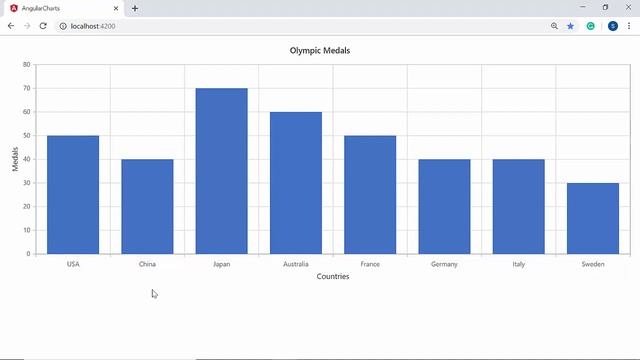Reload the page with the refresh icon
Viewport: 640px width, 360px height.
point(43,26)
